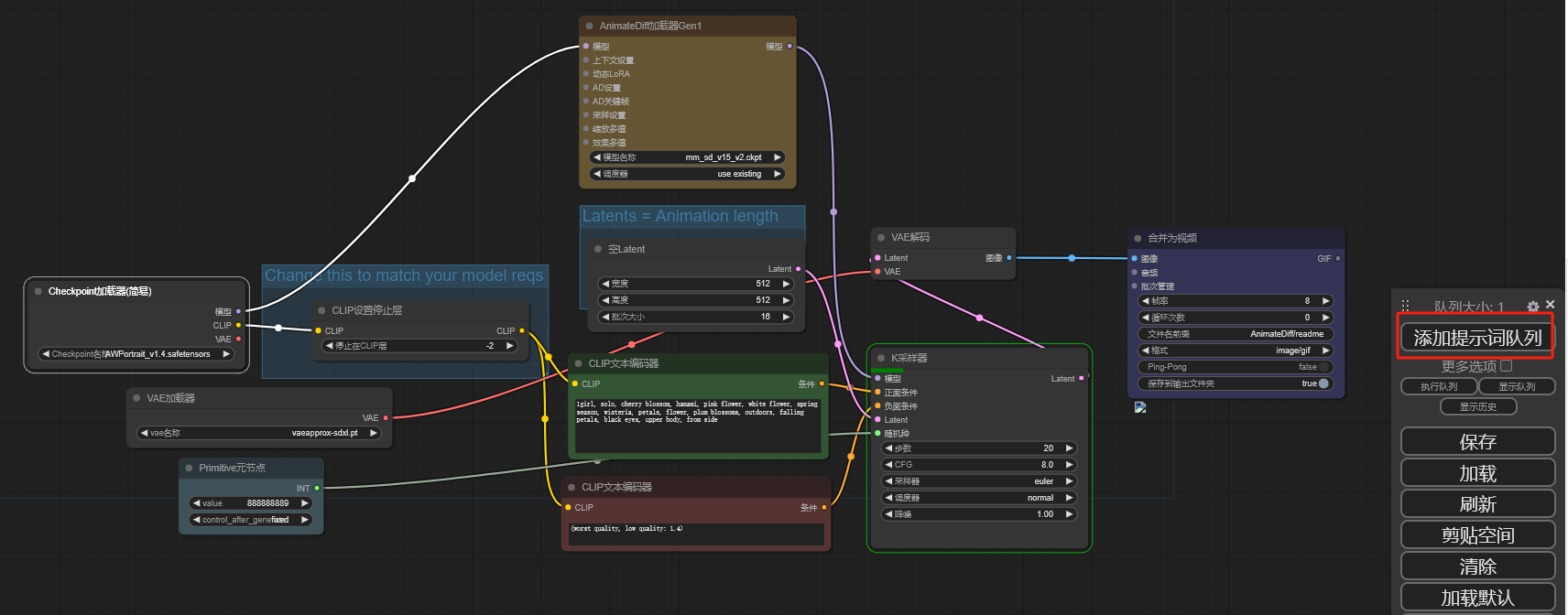Click the broken image icon below 合并为视频
Image resolution: width=1568 pixels, height=615 pixels.
(1140, 407)
